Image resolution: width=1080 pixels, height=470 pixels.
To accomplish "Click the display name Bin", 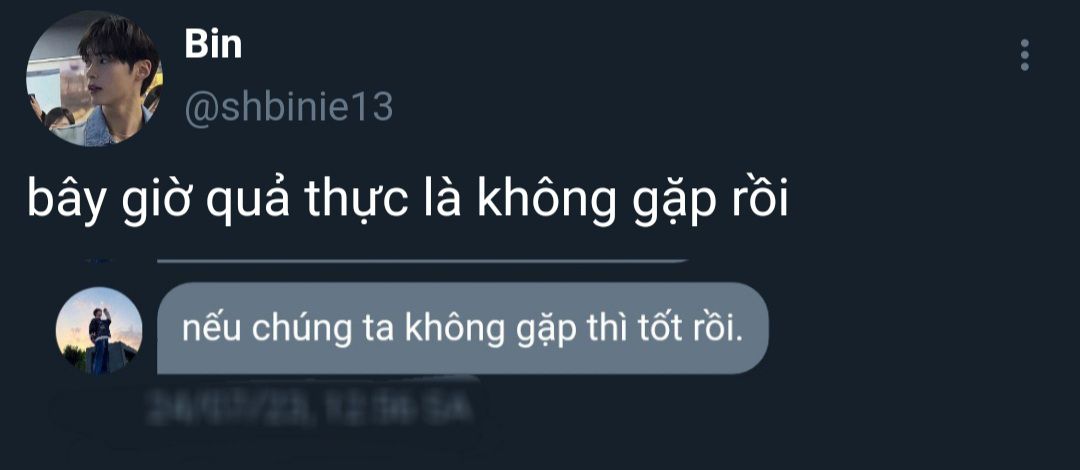I will pyautogui.click(x=213, y=45).
